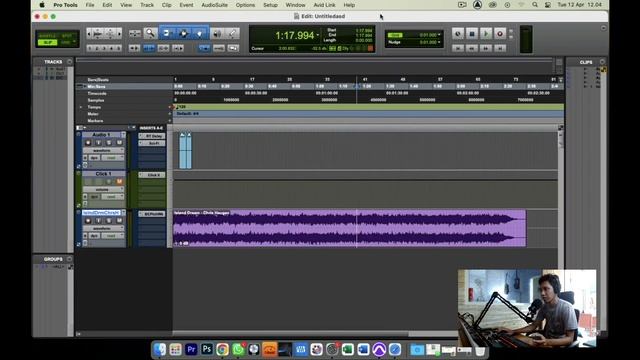The width and height of the screenshot is (640, 360).
Task: Open the Tracks list menu
Action: pos(69,62)
